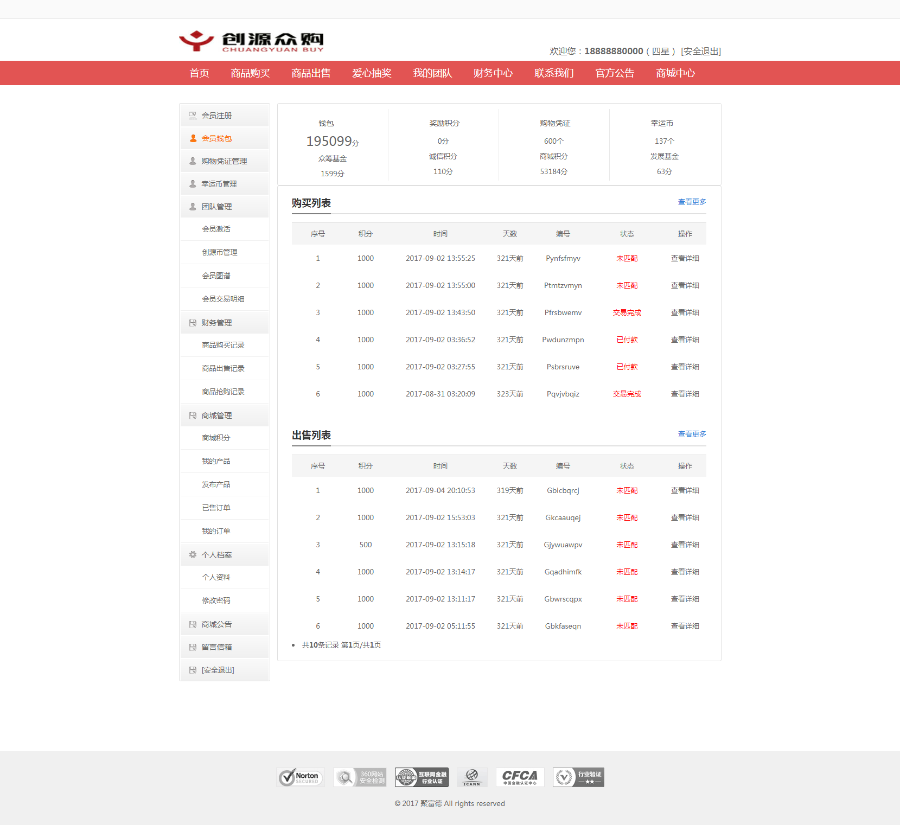This screenshot has width=900, height=825.
Task: Click the 团队管理 user icon
Action: click(x=193, y=206)
